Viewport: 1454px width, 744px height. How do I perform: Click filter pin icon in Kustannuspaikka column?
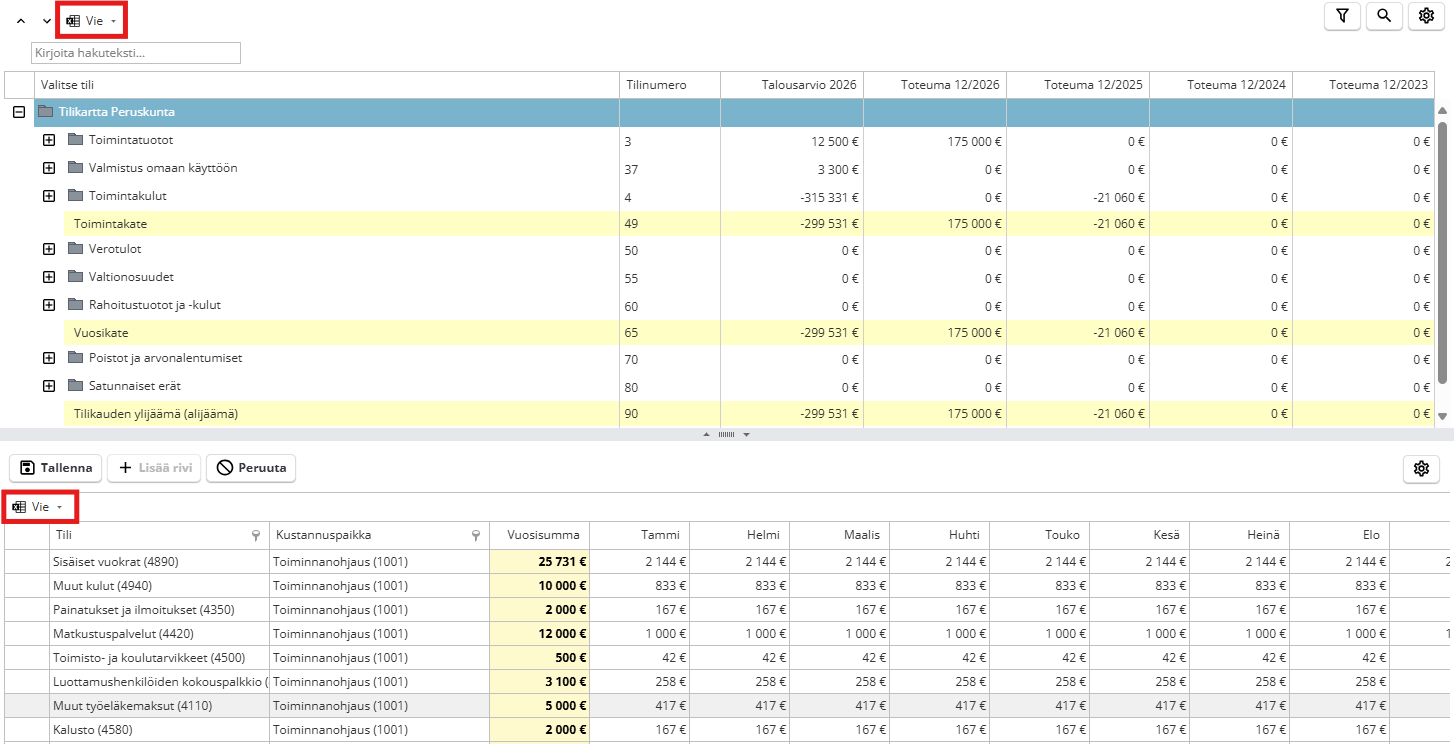476,536
